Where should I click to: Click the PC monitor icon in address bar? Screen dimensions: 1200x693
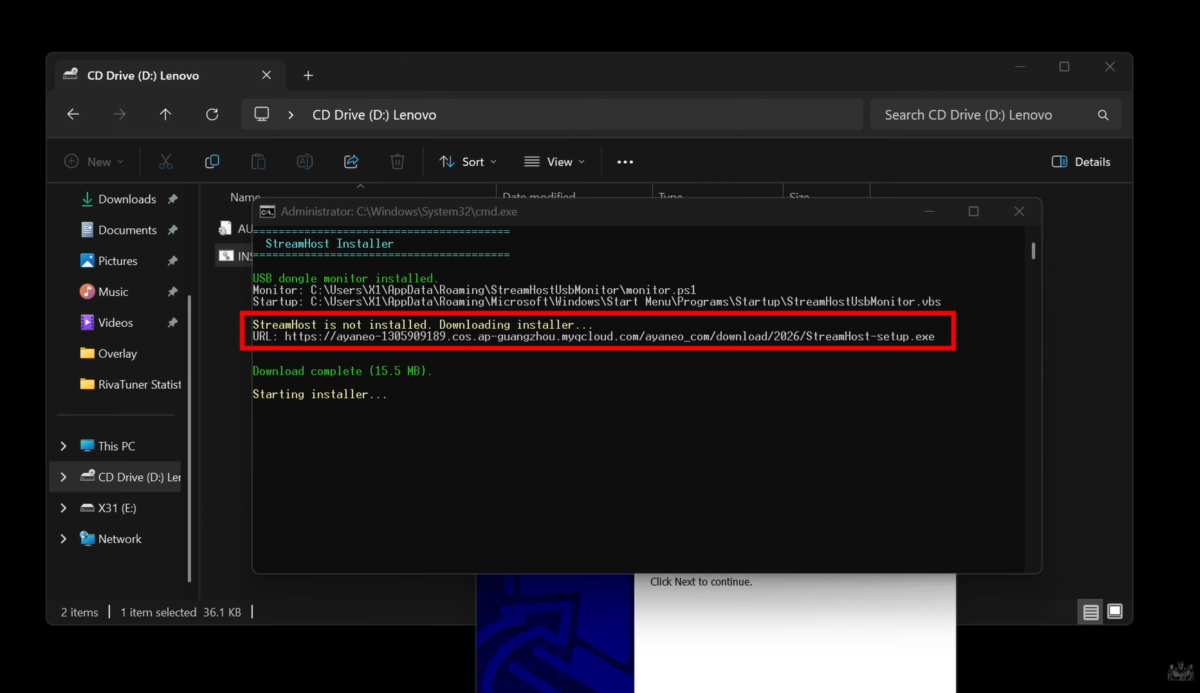[x=262, y=115]
